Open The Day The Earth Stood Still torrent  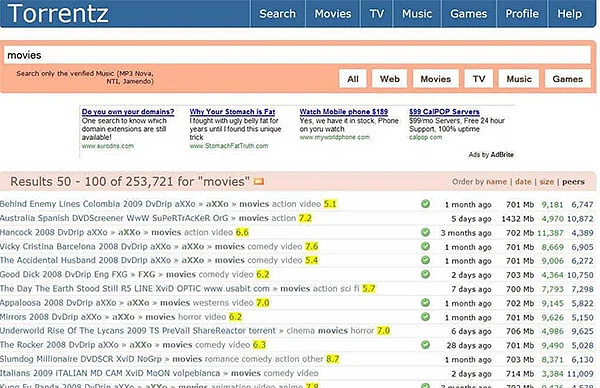tap(135, 289)
